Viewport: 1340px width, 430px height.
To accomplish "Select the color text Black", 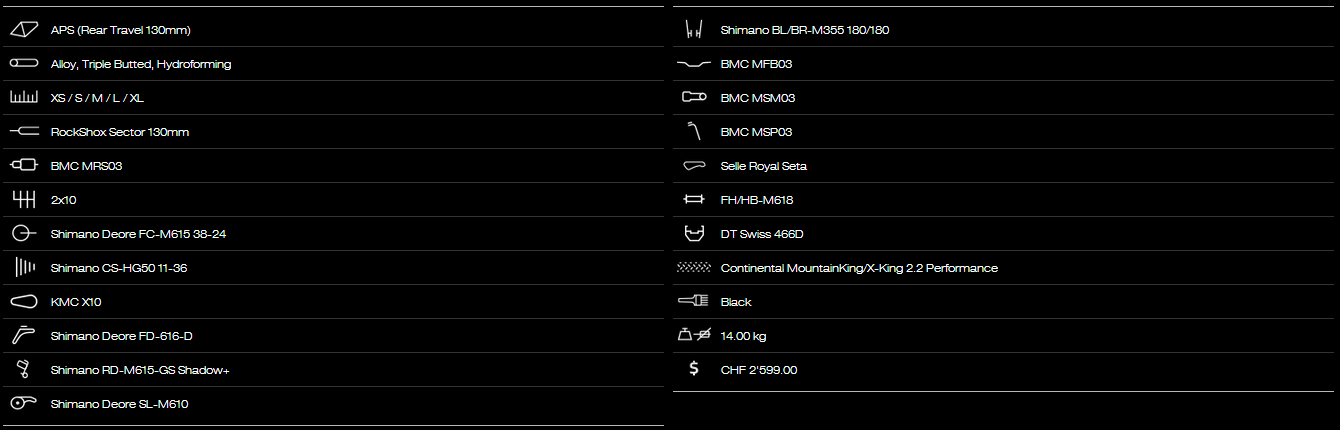I will (x=736, y=302).
